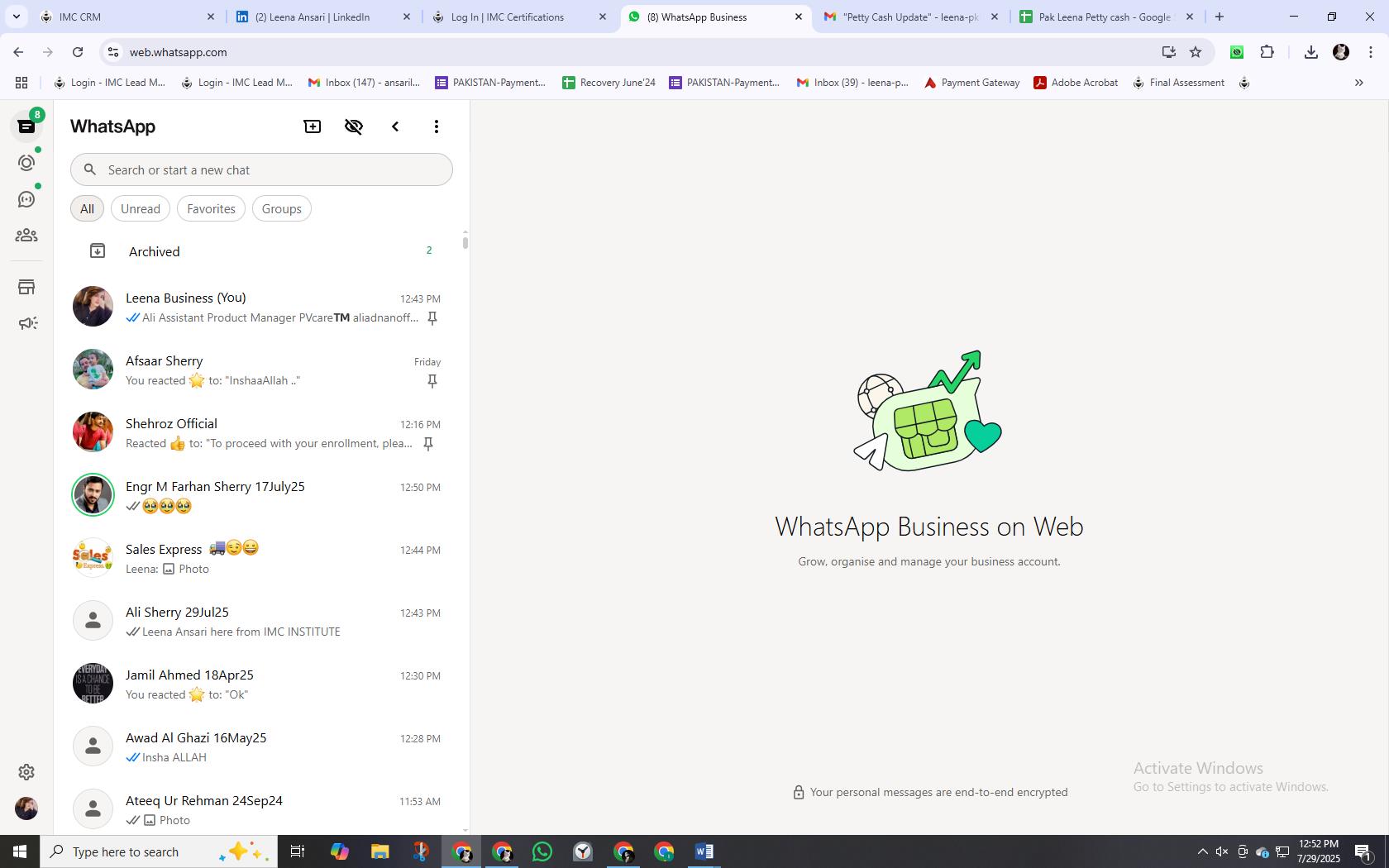
Task: Open WhatsApp three-dot menu
Action: (x=437, y=126)
